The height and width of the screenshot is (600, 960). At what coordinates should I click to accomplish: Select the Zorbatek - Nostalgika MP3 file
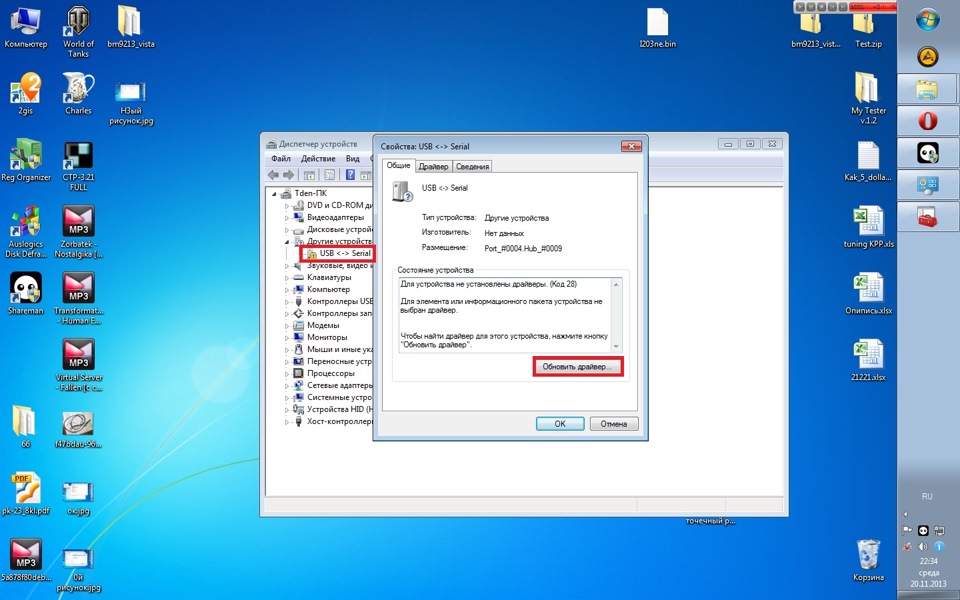click(x=78, y=232)
